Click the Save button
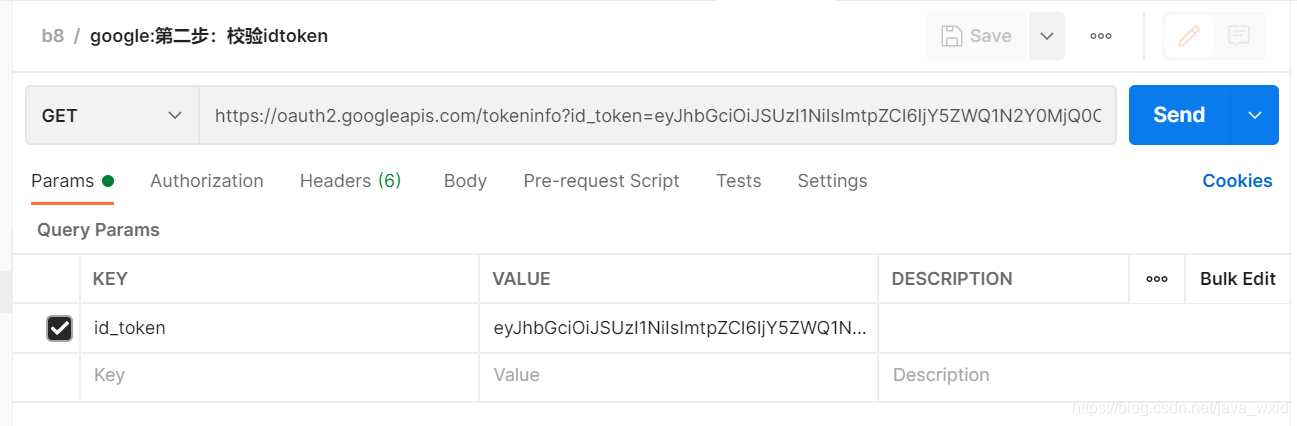The height and width of the screenshot is (426, 1297). click(977, 36)
